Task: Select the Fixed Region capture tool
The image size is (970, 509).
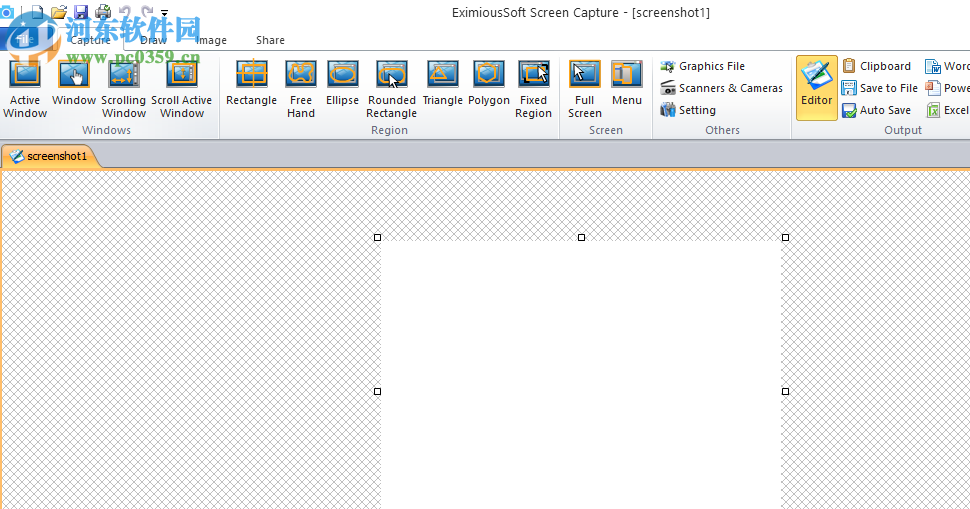Action: 533,89
